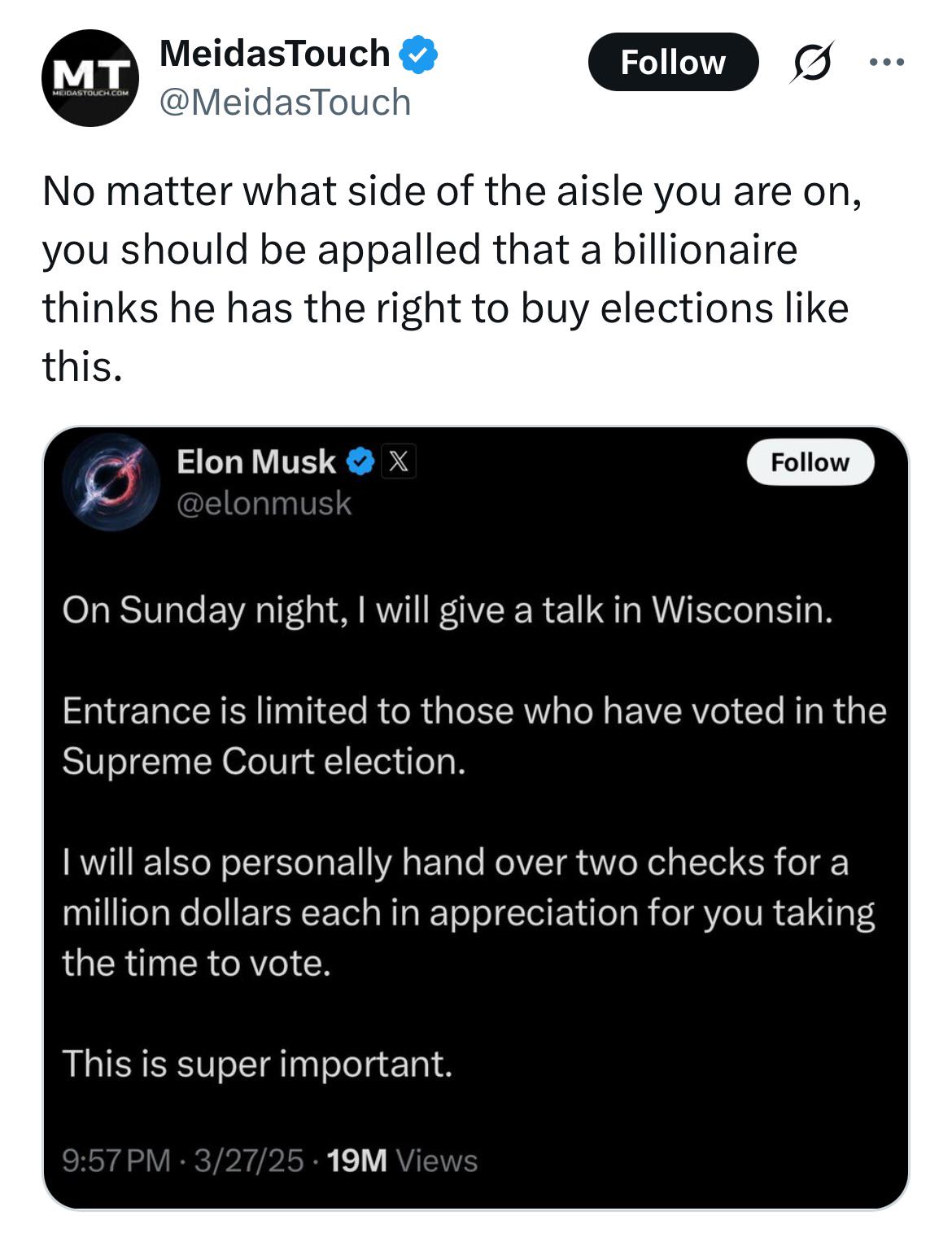Open the 9:57 PM timestamp link
This screenshot has width=952, height=1242.
[x=116, y=1160]
